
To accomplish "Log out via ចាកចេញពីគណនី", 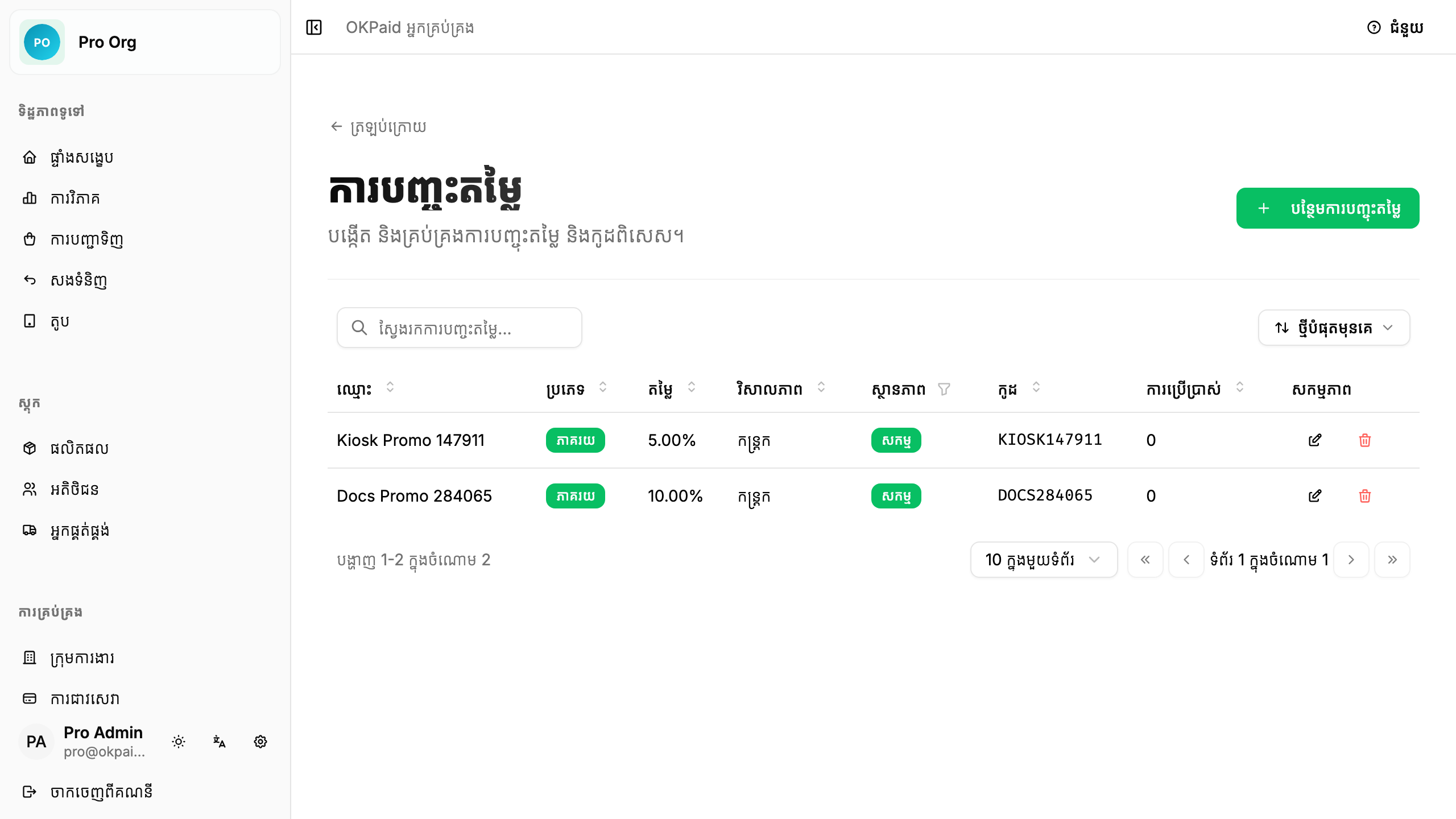I will [145, 792].
